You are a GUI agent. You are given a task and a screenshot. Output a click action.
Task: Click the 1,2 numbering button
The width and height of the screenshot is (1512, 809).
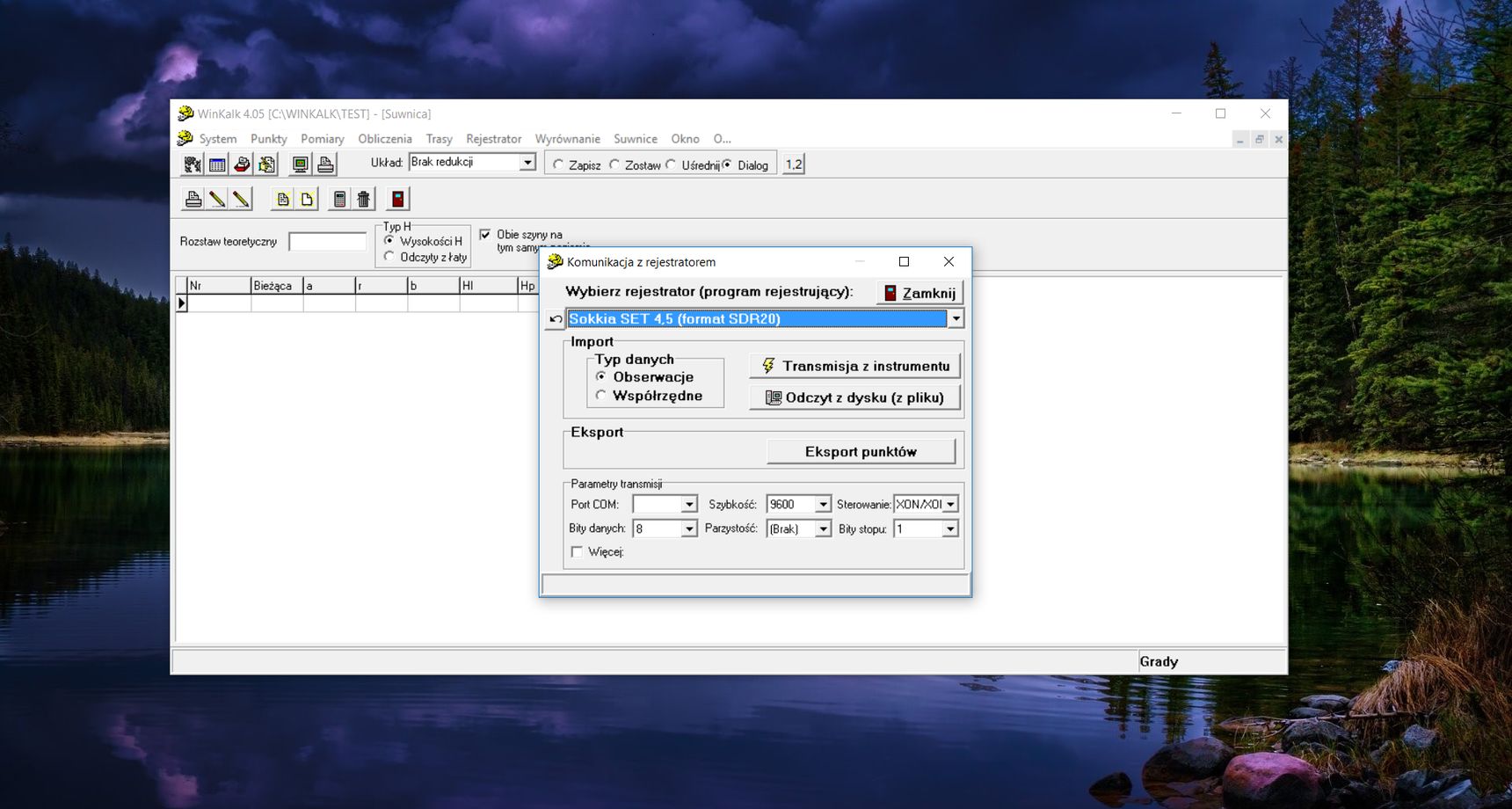(x=794, y=164)
